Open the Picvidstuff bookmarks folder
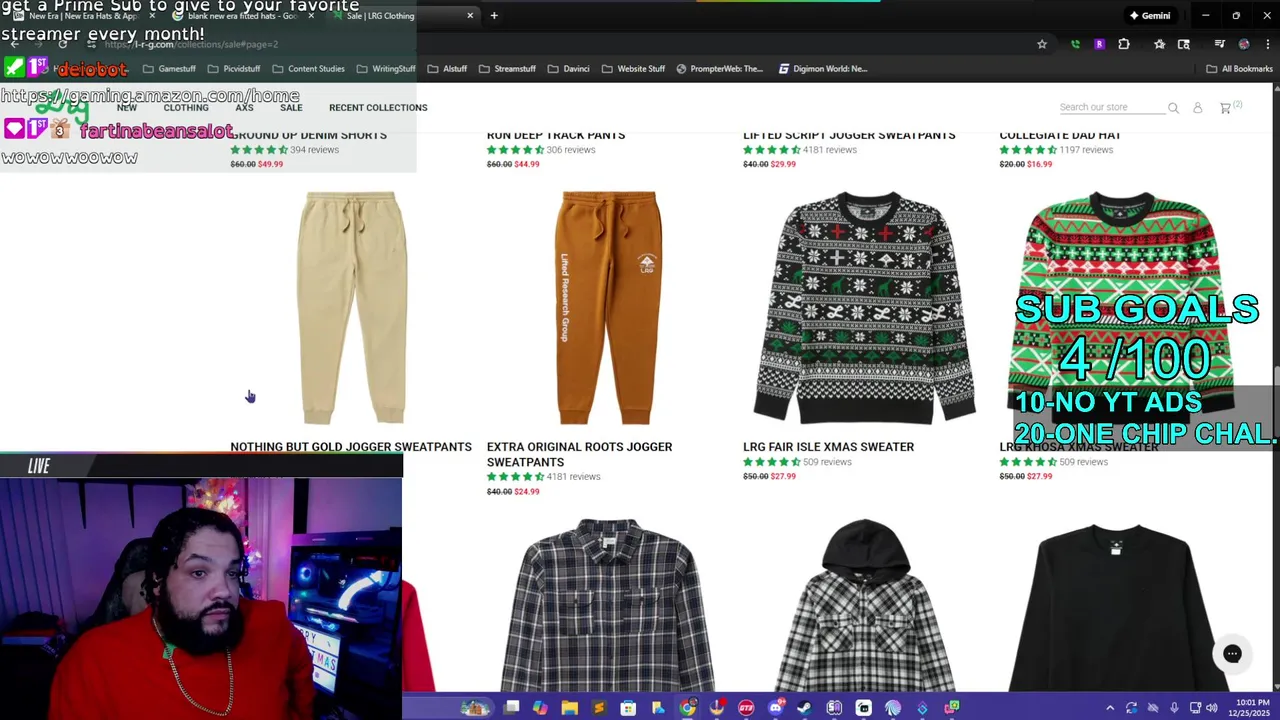The image size is (1280, 720). pos(234,69)
